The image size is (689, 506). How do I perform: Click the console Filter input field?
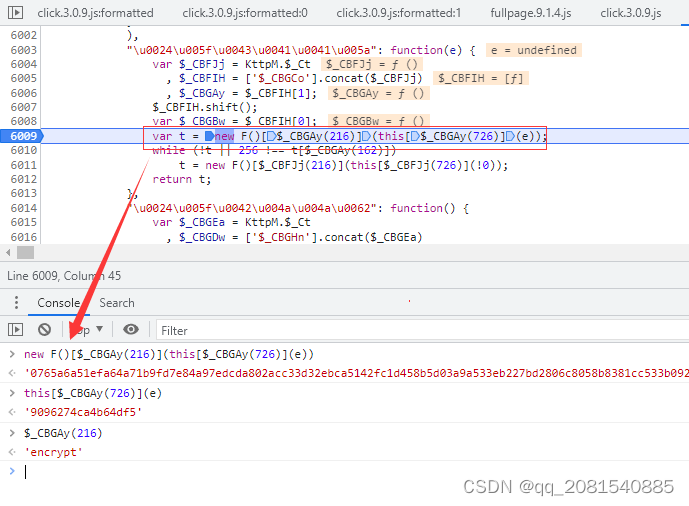422,330
